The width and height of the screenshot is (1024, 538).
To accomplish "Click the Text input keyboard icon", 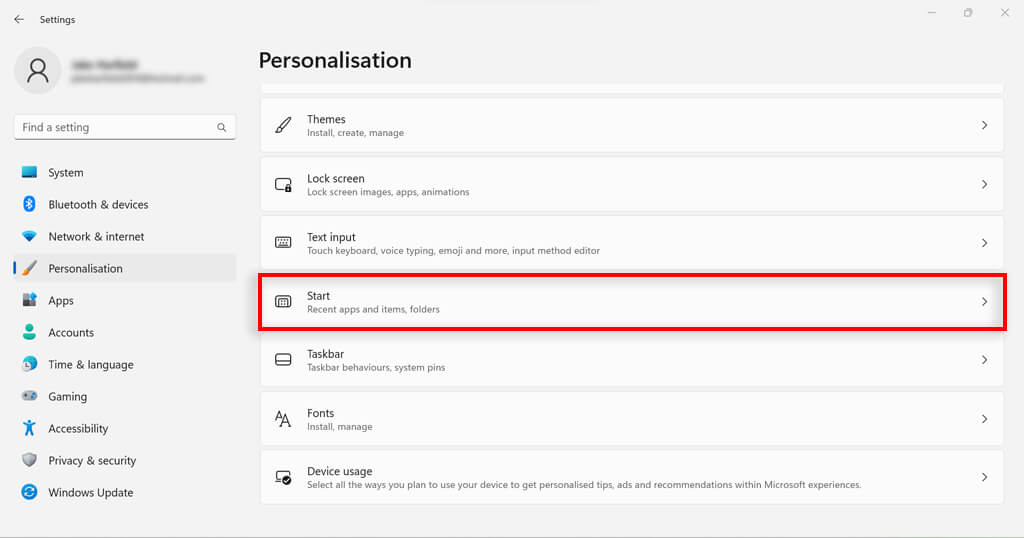I will pyautogui.click(x=283, y=243).
